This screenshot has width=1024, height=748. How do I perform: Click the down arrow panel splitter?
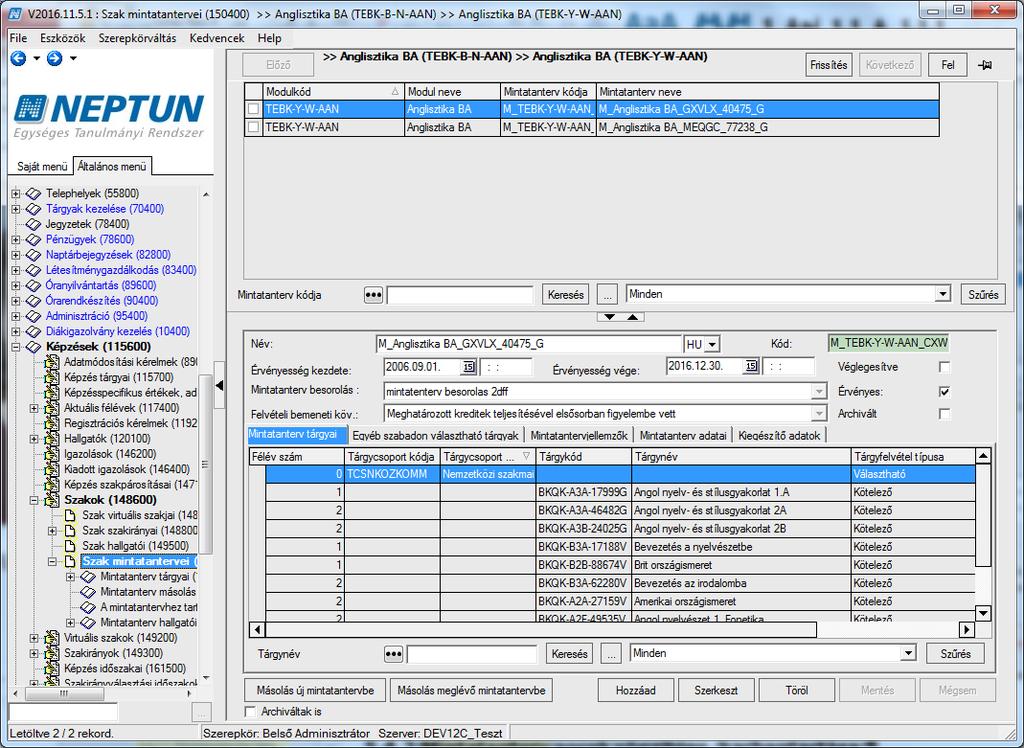click(609, 317)
